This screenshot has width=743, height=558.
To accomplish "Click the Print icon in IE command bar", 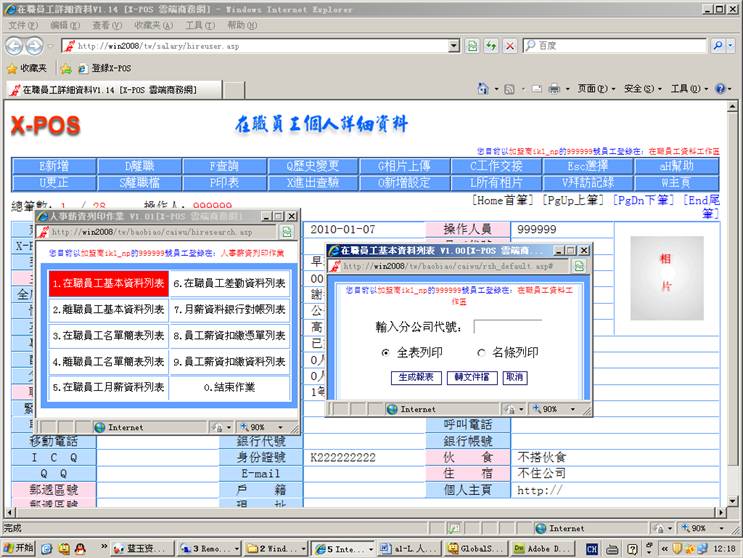I will click(x=553, y=89).
